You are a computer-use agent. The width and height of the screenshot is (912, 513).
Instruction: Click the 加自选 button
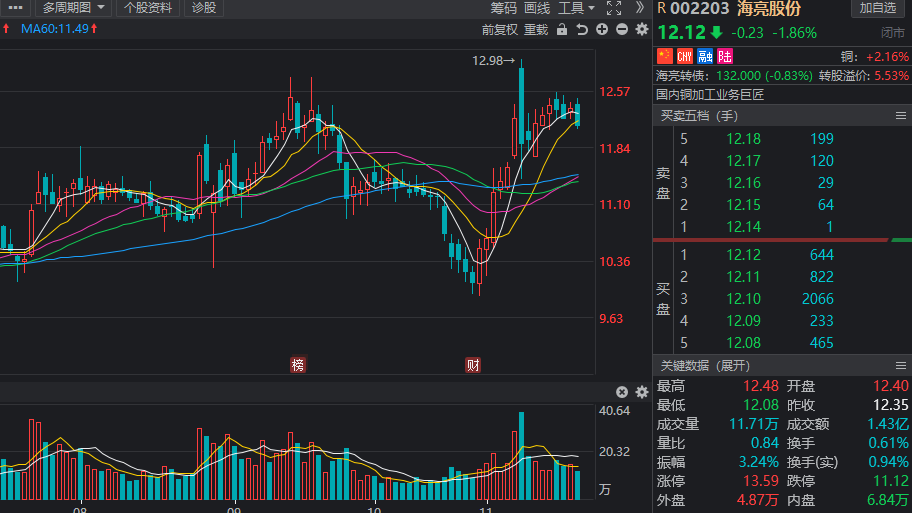pyautogui.click(x=878, y=8)
